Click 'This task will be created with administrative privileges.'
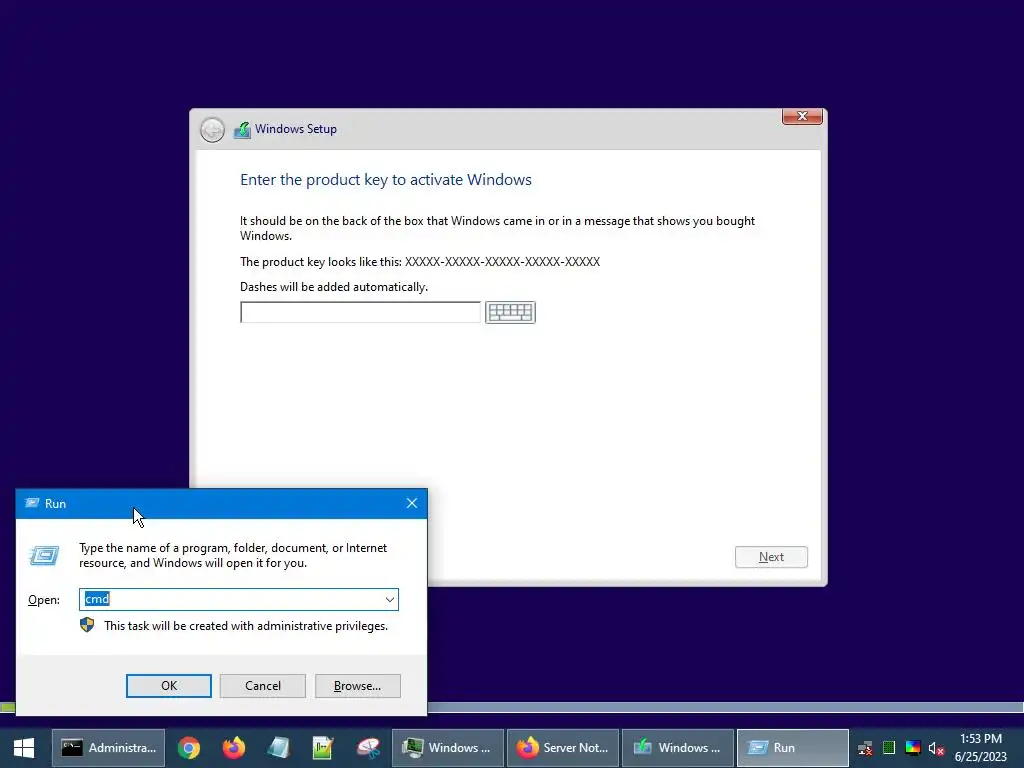This screenshot has width=1024, height=768. [x=246, y=626]
